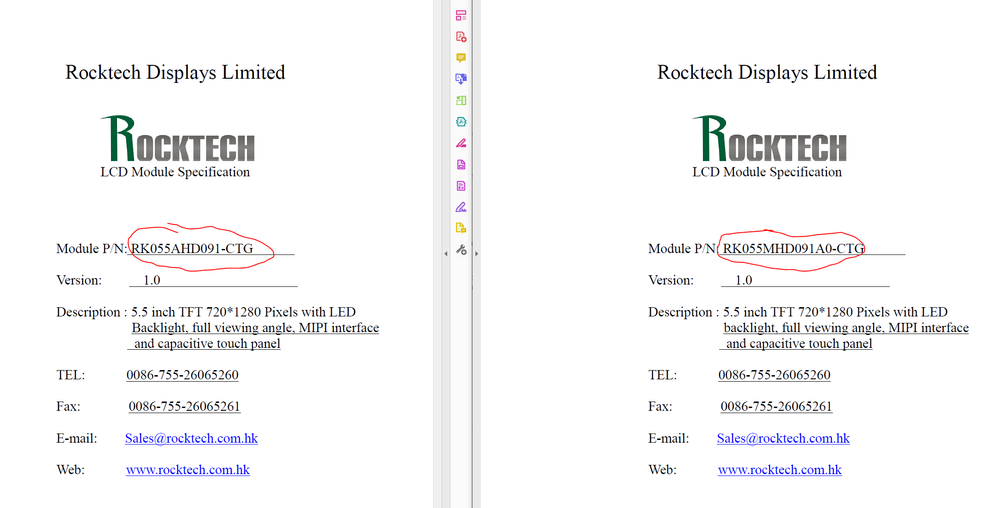Viewport: 998px width, 508px height.
Task: Open the purple Compress PDF page tool
Action: tap(461, 186)
